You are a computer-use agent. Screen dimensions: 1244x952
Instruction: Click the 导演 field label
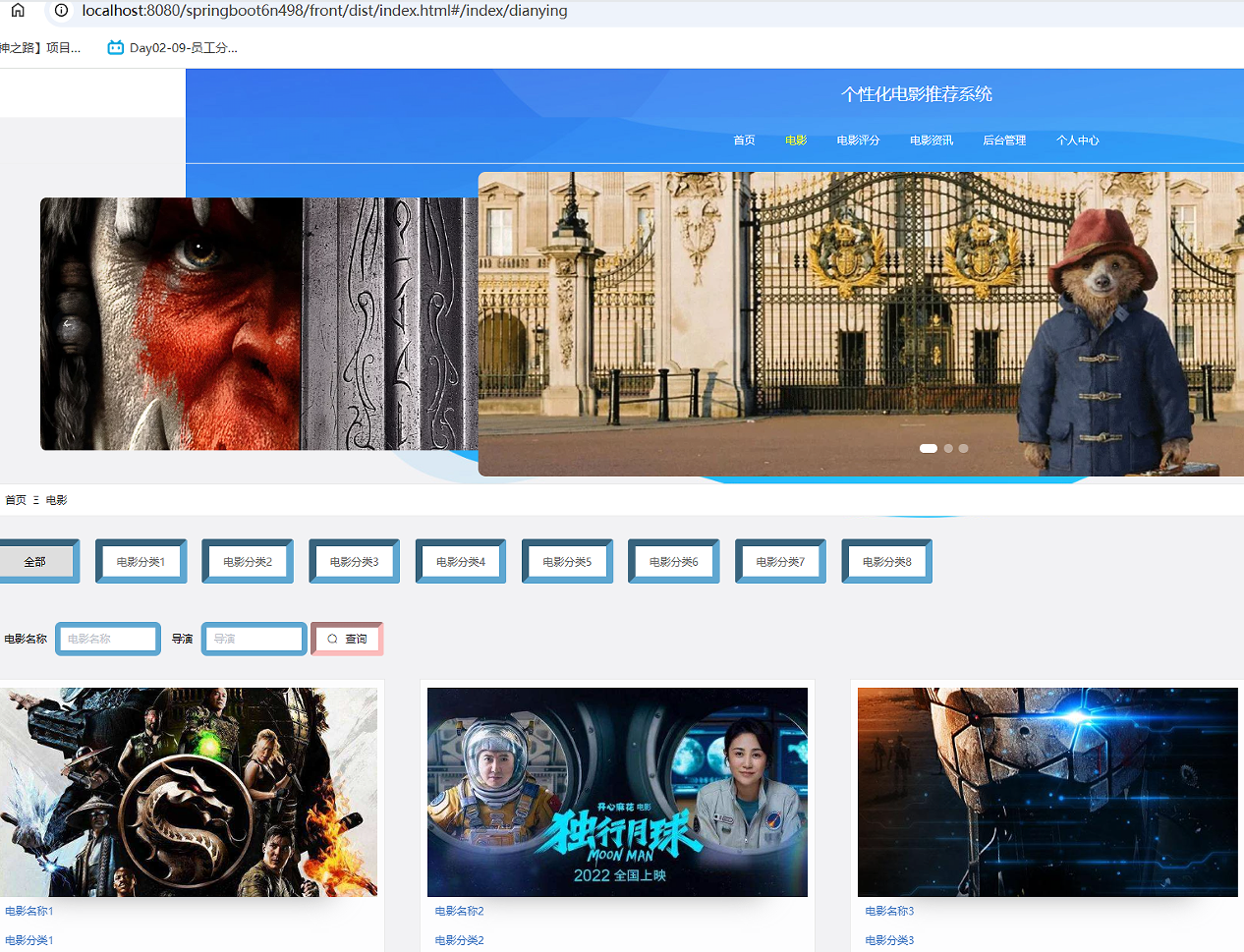pyautogui.click(x=183, y=639)
